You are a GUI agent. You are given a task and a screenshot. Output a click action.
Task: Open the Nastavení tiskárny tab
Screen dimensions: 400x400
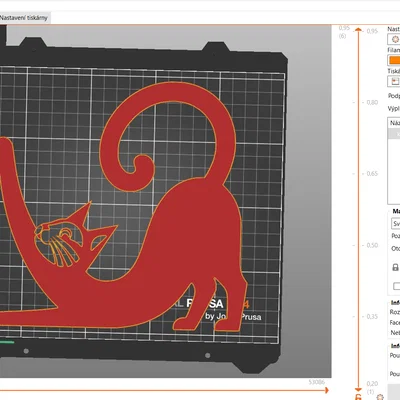coord(24,18)
